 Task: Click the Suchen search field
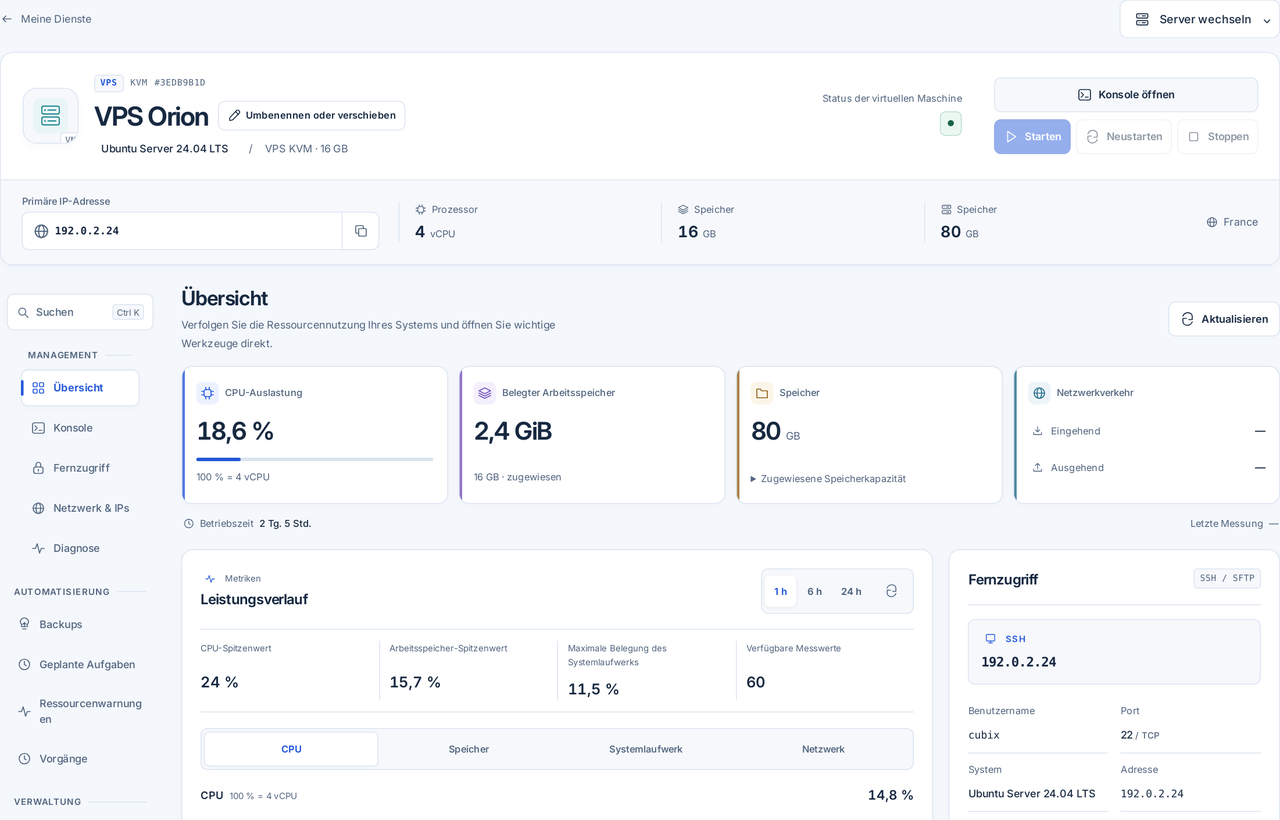[x=80, y=312]
